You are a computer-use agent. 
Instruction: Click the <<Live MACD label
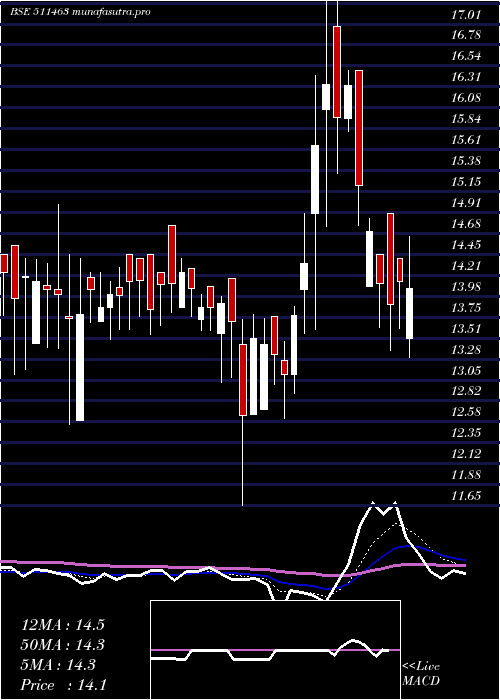(421, 674)
